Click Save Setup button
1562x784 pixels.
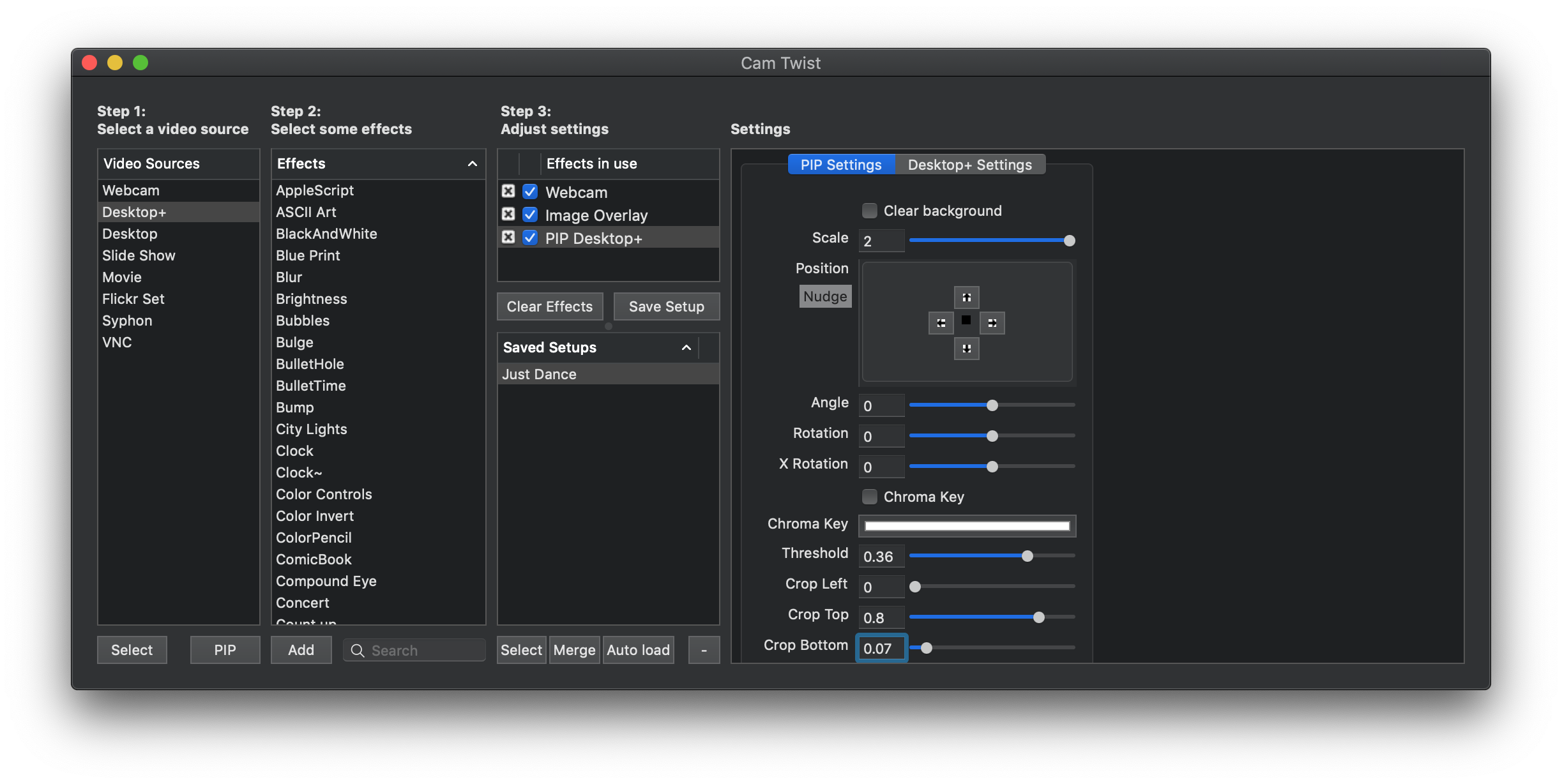(x=666, y=306)
